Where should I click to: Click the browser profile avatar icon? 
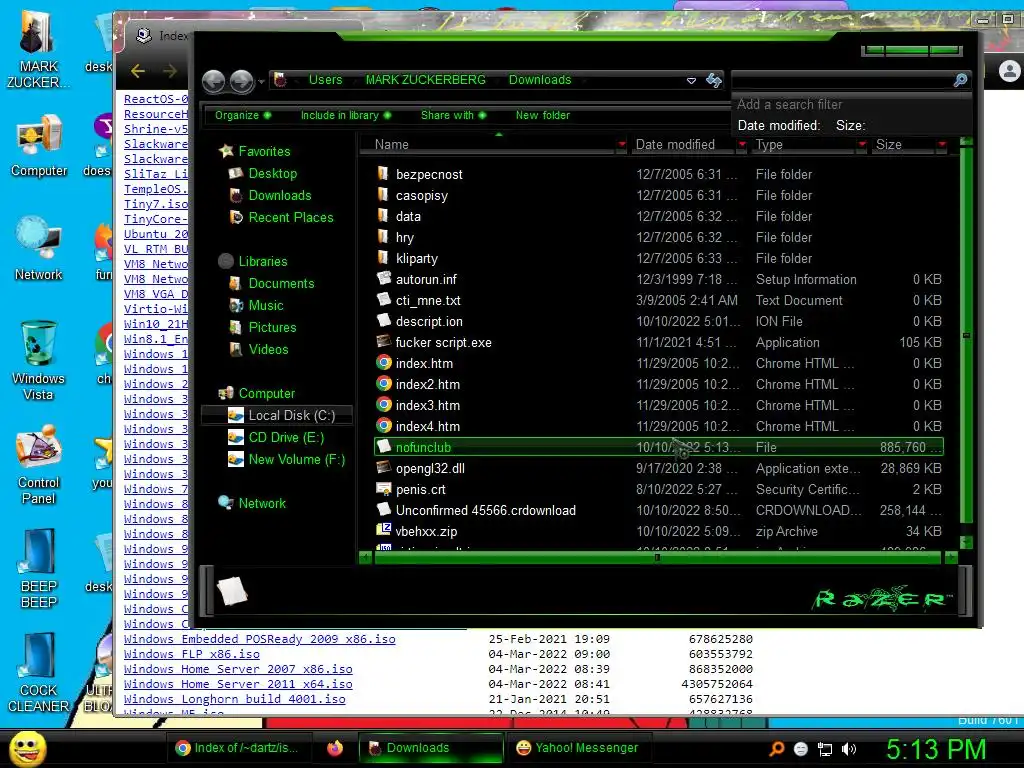pos(1010,71)
